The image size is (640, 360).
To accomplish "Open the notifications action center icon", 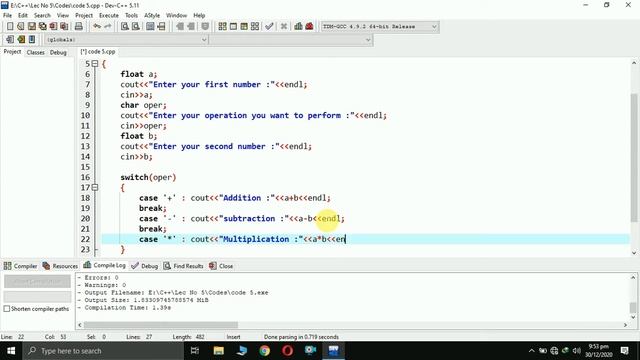I will point(624,351).
